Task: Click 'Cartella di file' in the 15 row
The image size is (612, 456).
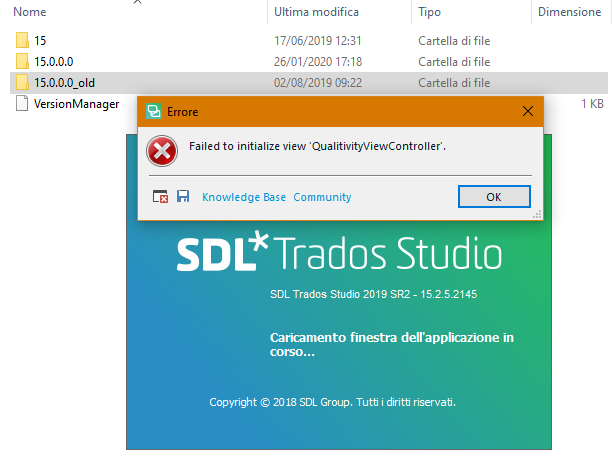Action: point(454,41)
